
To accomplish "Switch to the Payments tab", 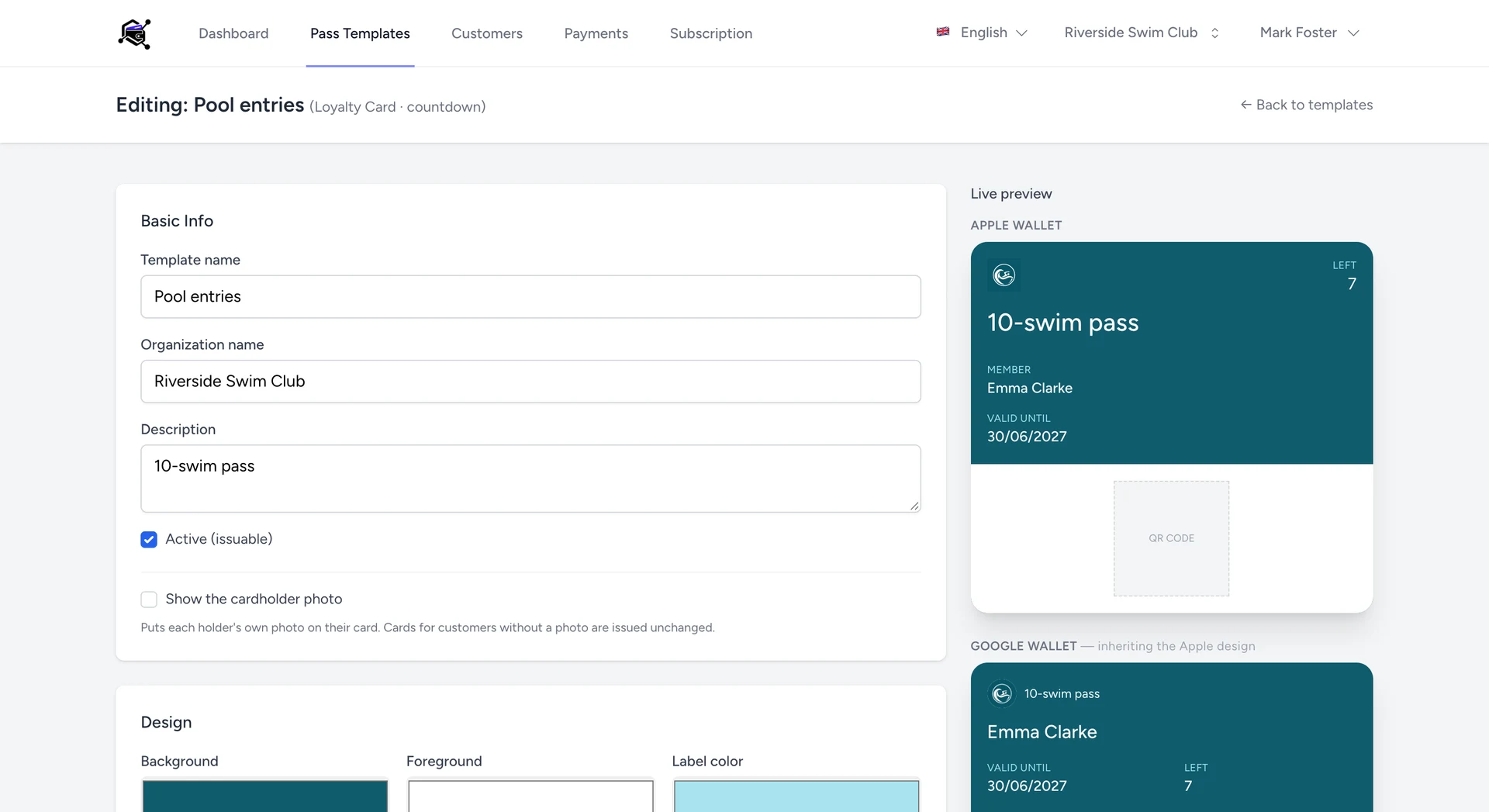I will pyautogui.click(x=596, y=33).
